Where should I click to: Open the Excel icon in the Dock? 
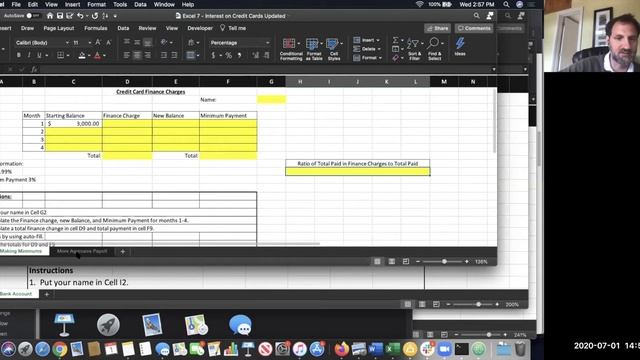point(393,349)
